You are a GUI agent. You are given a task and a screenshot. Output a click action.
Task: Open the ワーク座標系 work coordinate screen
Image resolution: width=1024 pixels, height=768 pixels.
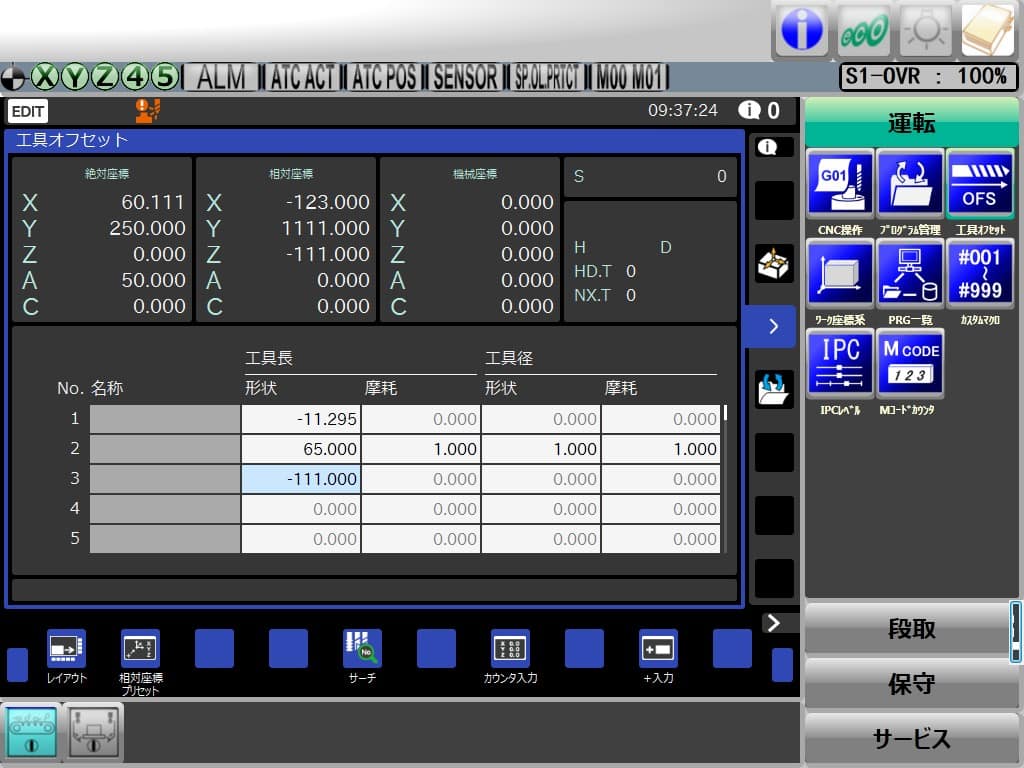pos(839,273)
